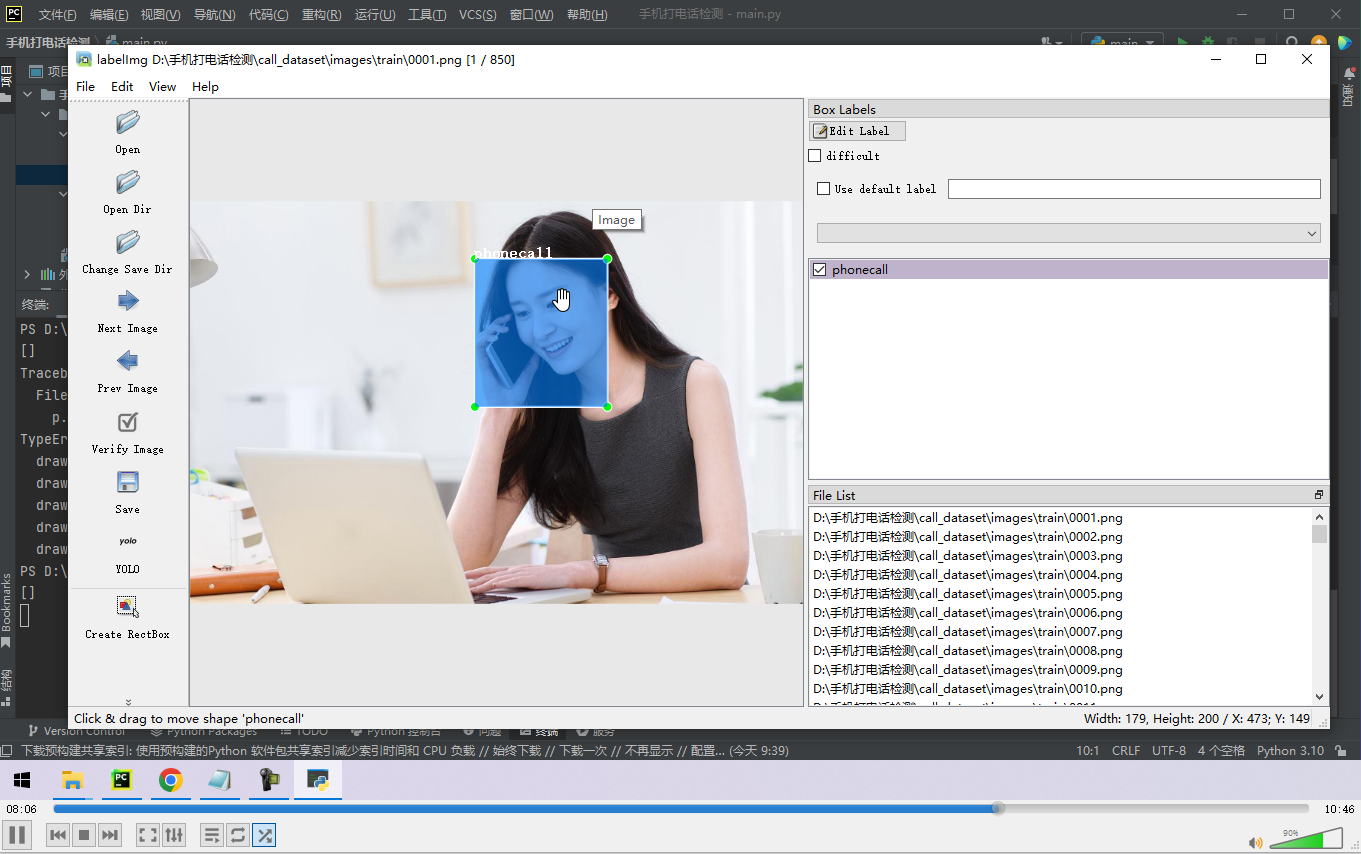Open the Windows Start menu

pyautogui.click(x=22, y=780)
